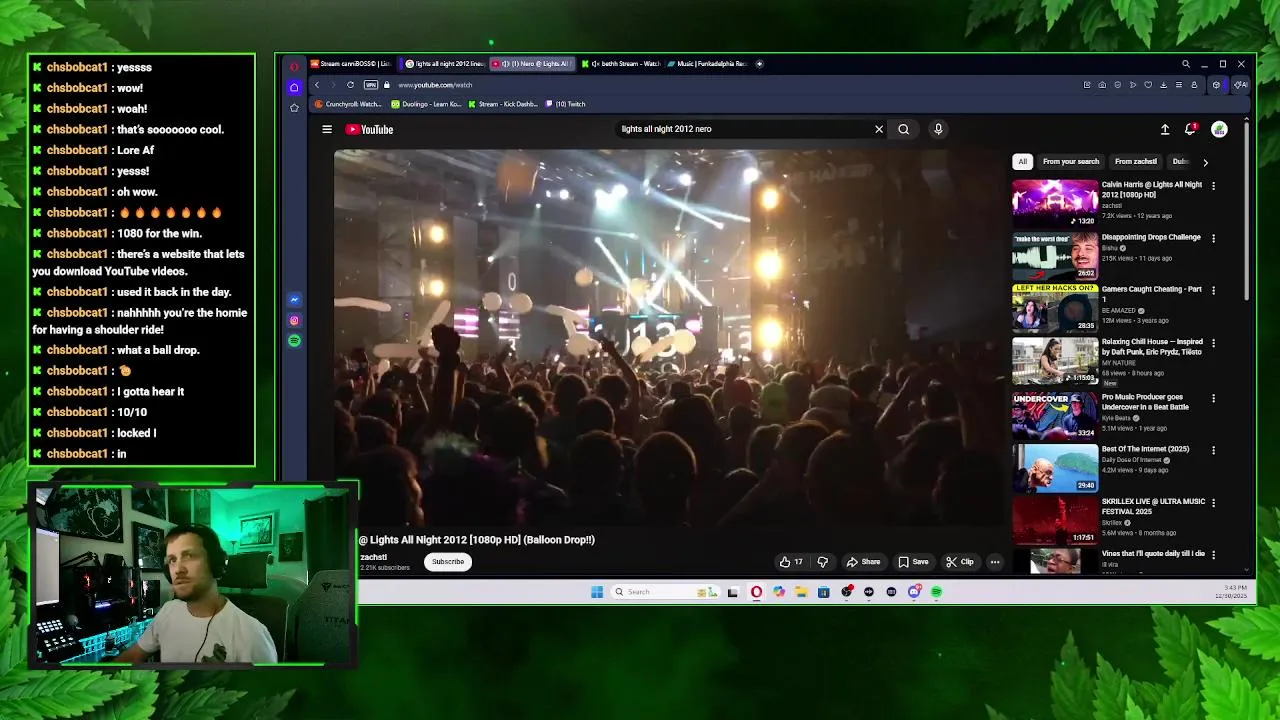Click the YouTube video player to pause
Image resolution: width=1280 pixels, height=720 pixels.
tap(671, 337)
